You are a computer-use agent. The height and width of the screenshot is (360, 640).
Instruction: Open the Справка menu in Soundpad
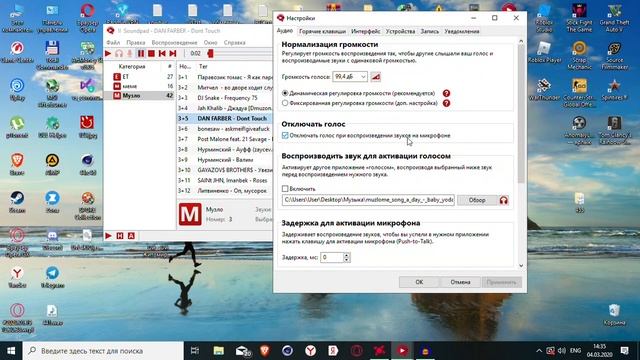(234, 42)
